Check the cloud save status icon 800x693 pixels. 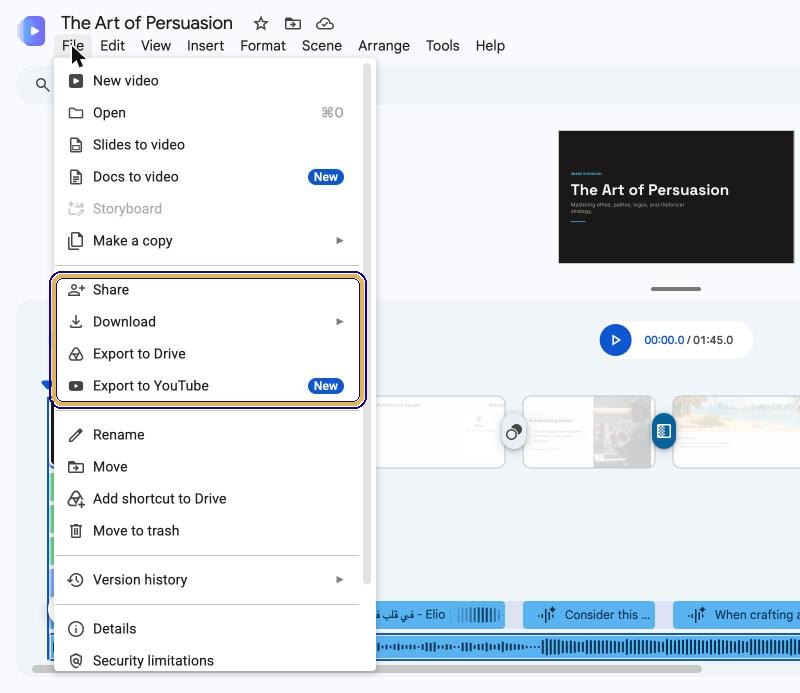coord(325,23)
